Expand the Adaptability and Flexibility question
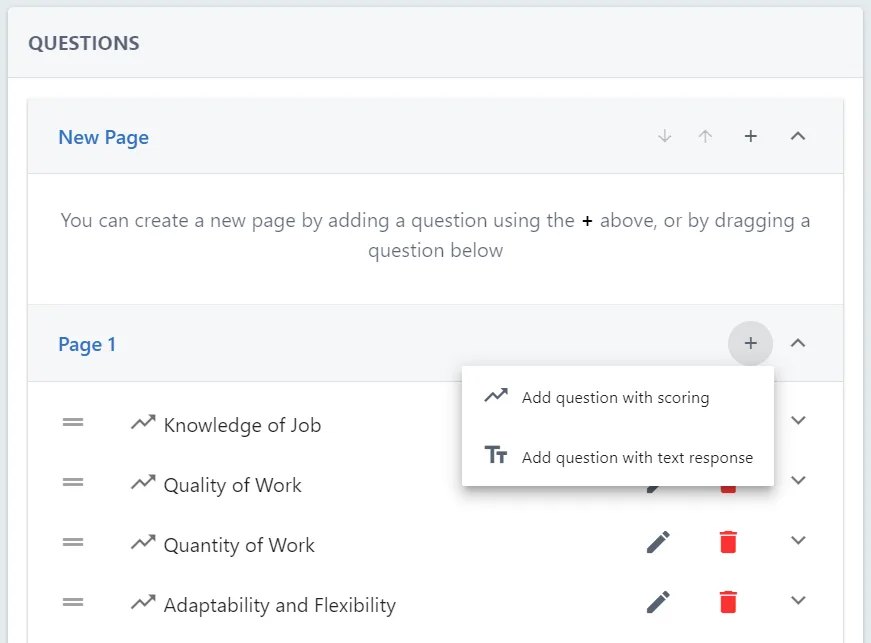Image resolution: width=871 pixels, height=643 pixels. click(x=798, y=600)
